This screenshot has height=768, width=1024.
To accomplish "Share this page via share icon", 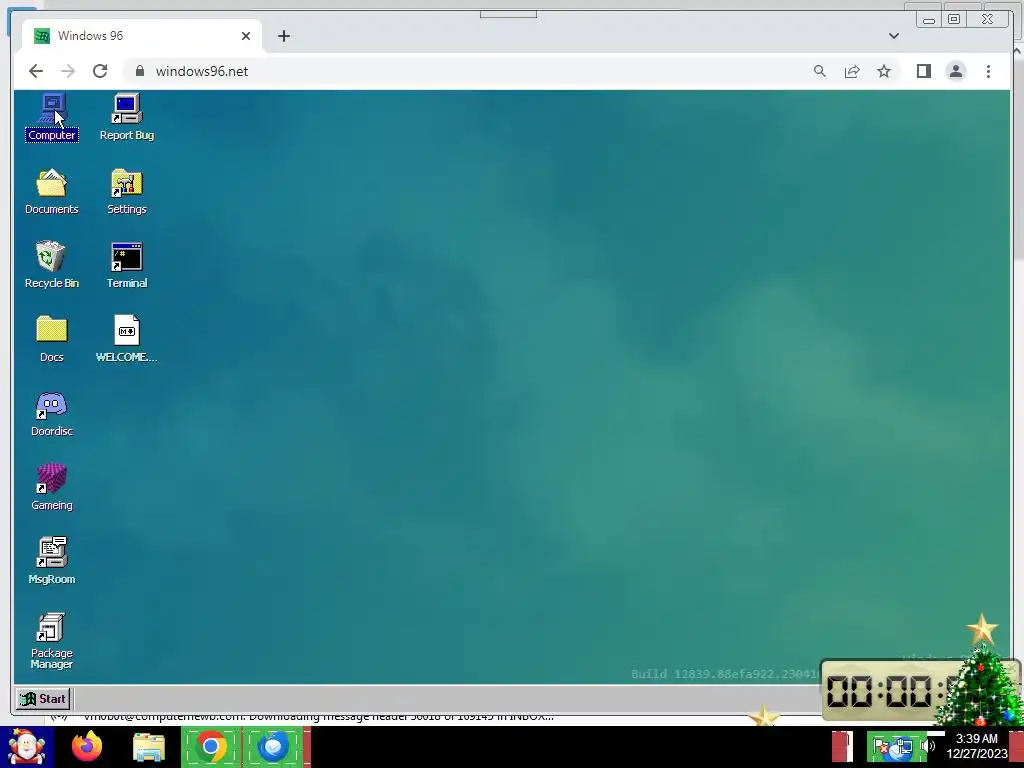I will pos(852,71).
